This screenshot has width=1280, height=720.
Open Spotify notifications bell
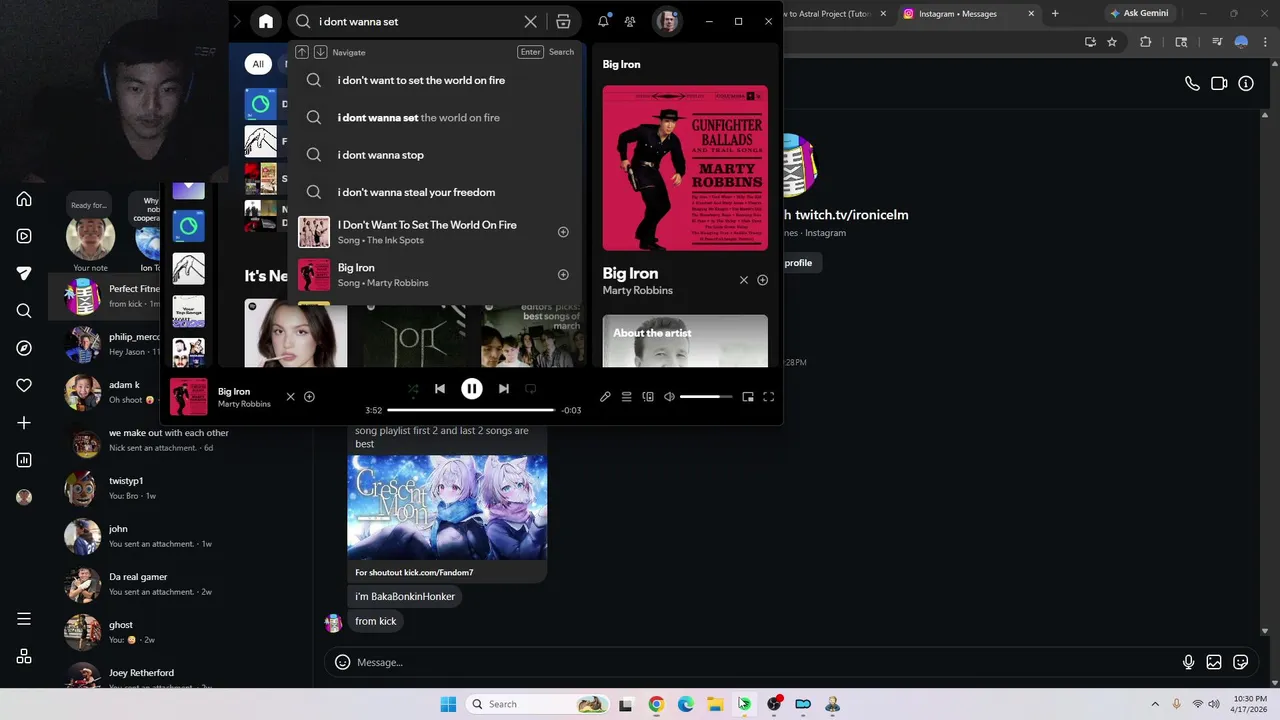(603, 21)
